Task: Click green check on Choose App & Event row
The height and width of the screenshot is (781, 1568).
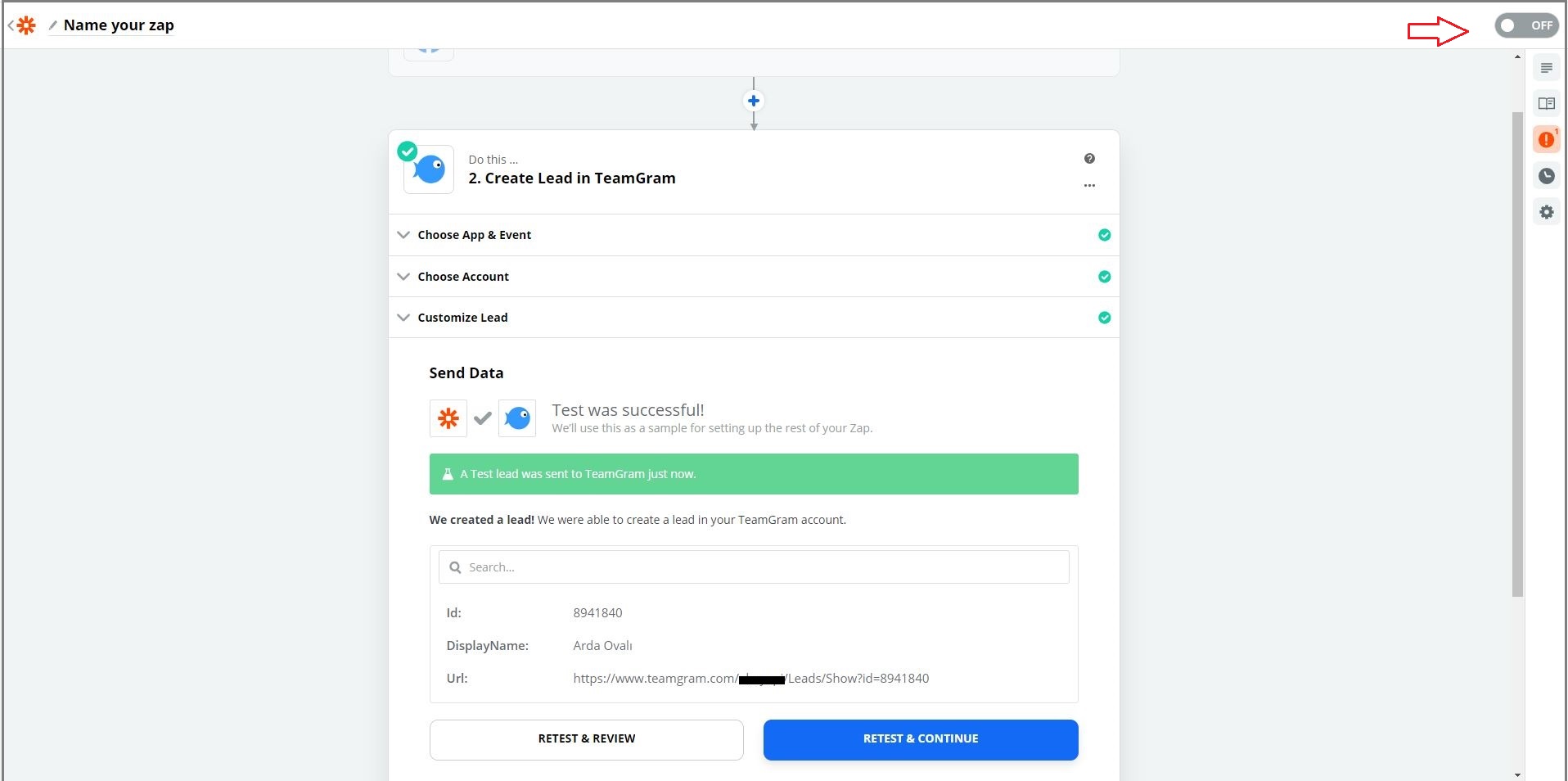Action: pos(1104,235)
